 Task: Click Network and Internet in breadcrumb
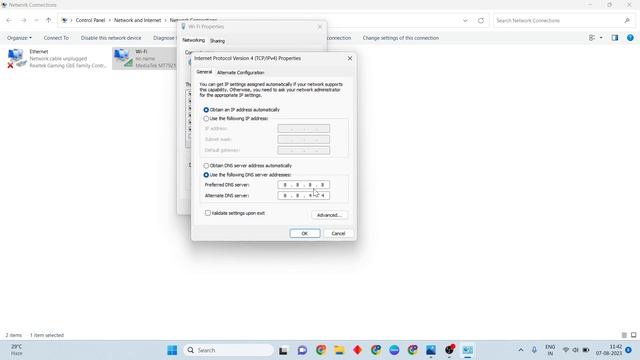(138, 20)
